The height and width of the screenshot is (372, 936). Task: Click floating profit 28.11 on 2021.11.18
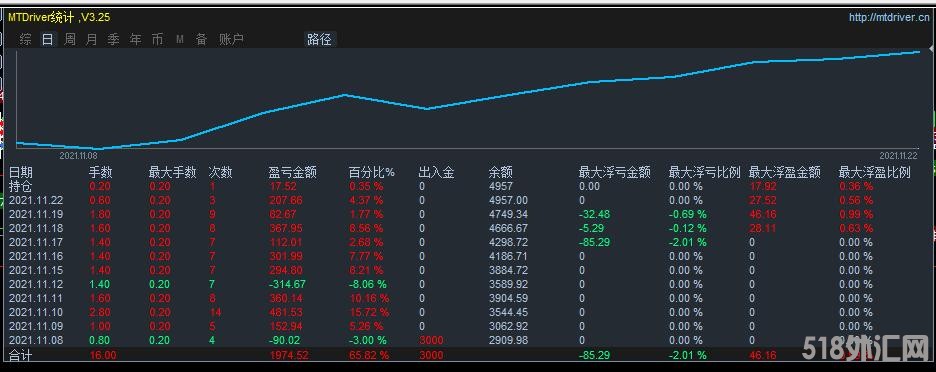point(763,228)
